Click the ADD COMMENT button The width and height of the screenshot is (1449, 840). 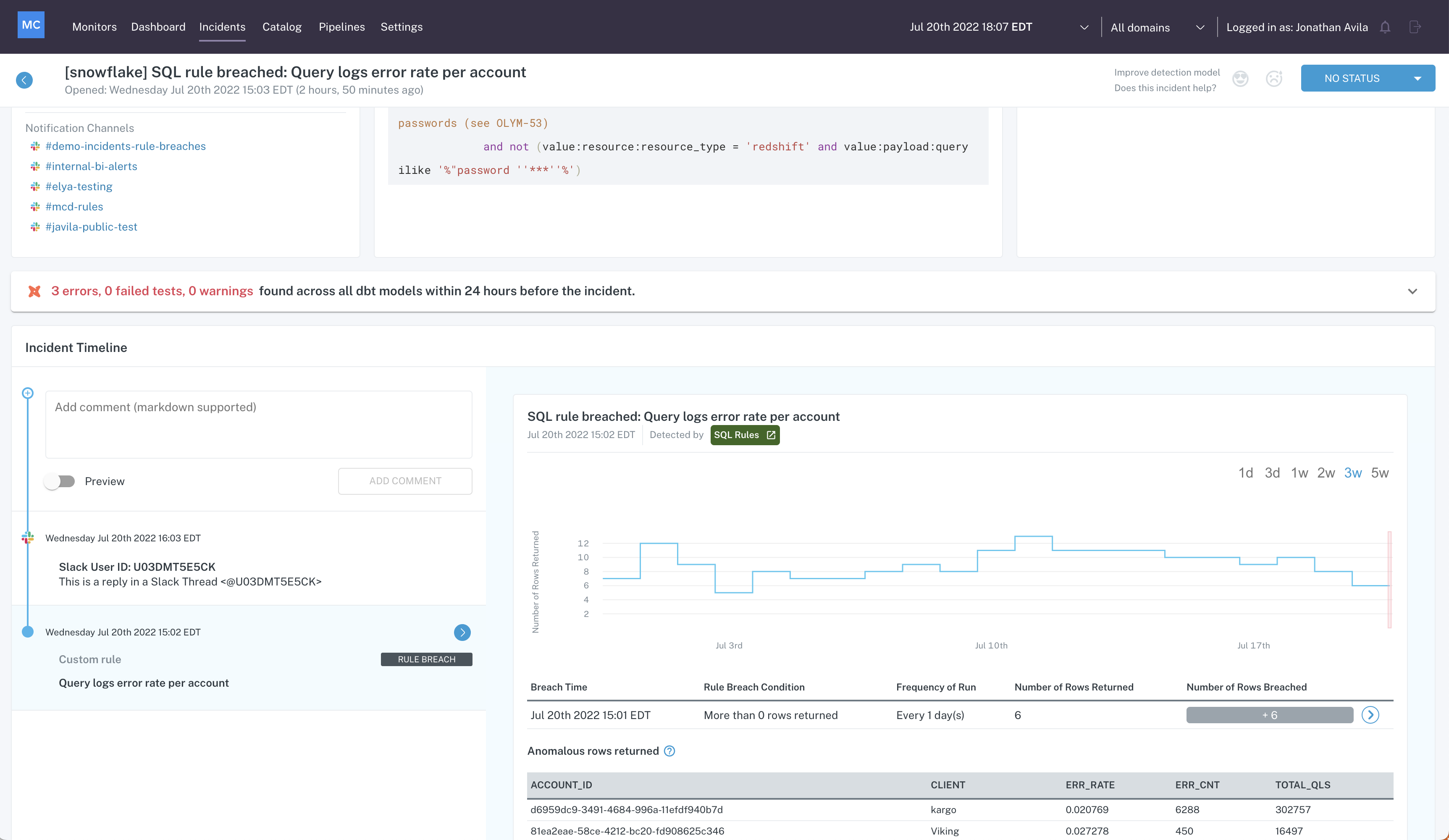click(x=405, y=481)
